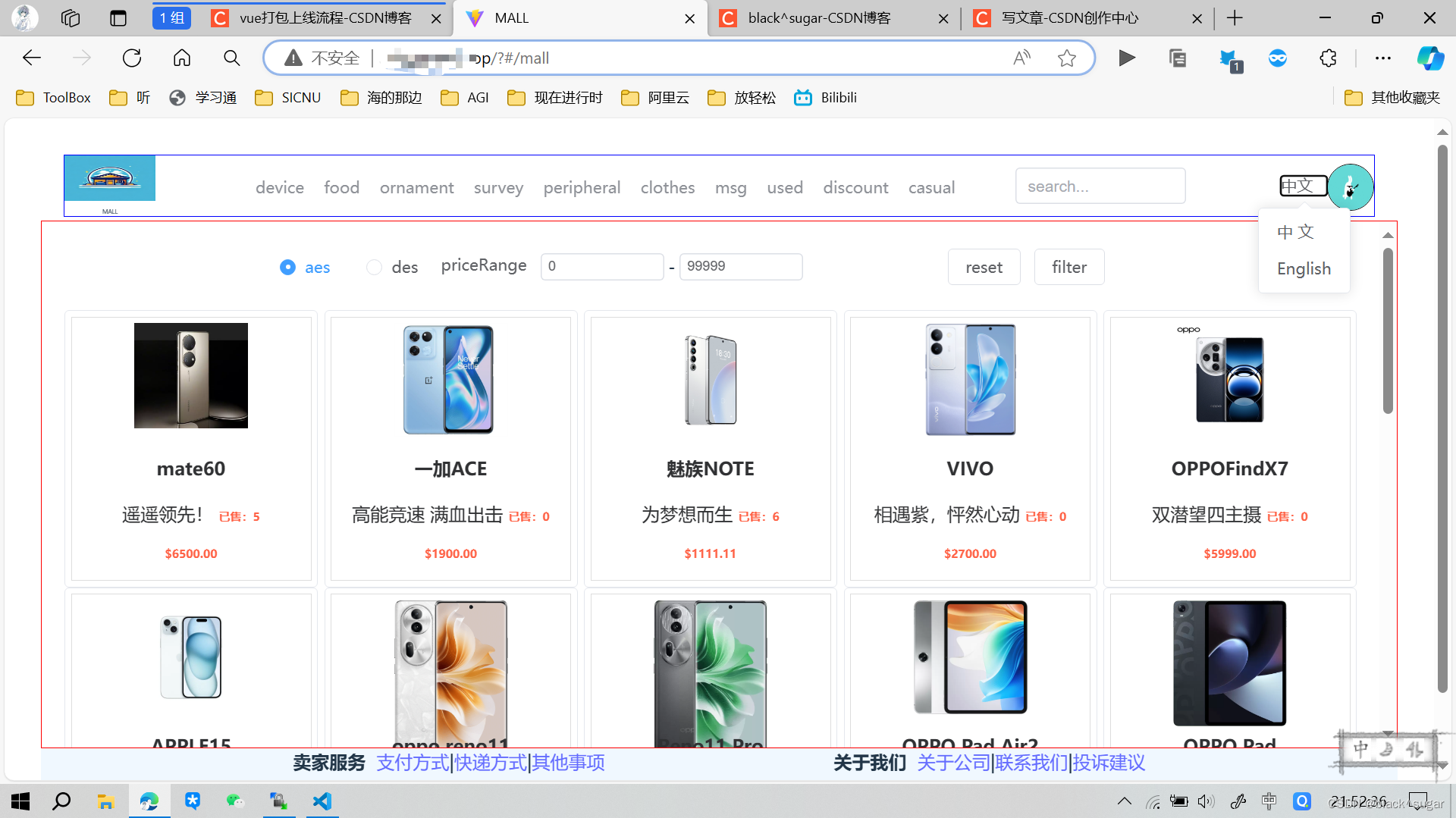Open WeChat from the taskbar
The width and height of the screenshot is (1456, 818).
pos(236,801)
